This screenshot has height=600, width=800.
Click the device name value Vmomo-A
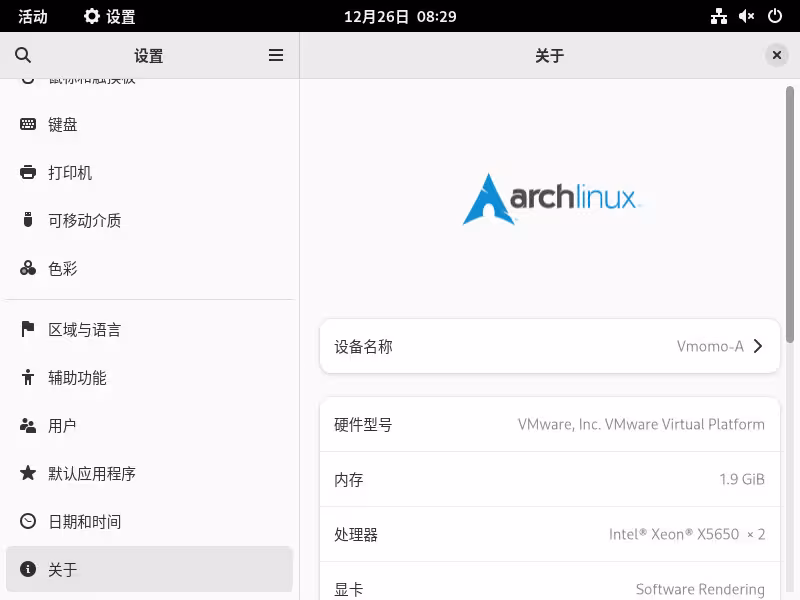click(710, 346)
